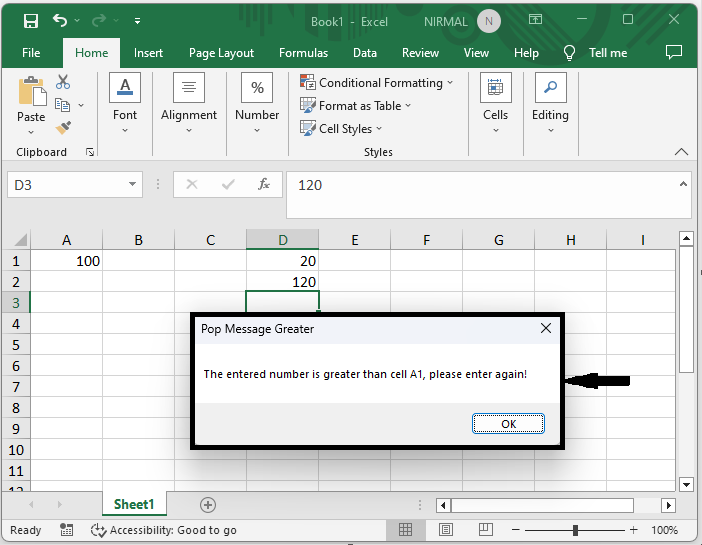Open the Help tab

526,53
